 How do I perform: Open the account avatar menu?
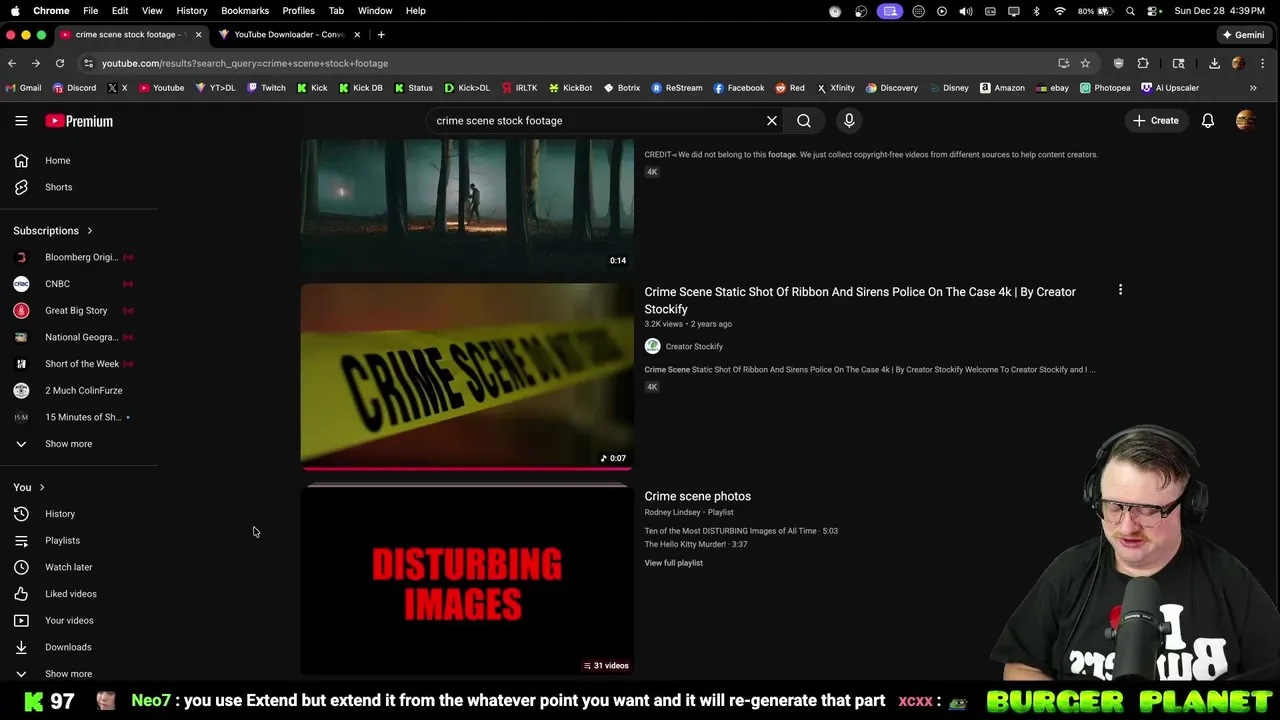pos(1246,121)
